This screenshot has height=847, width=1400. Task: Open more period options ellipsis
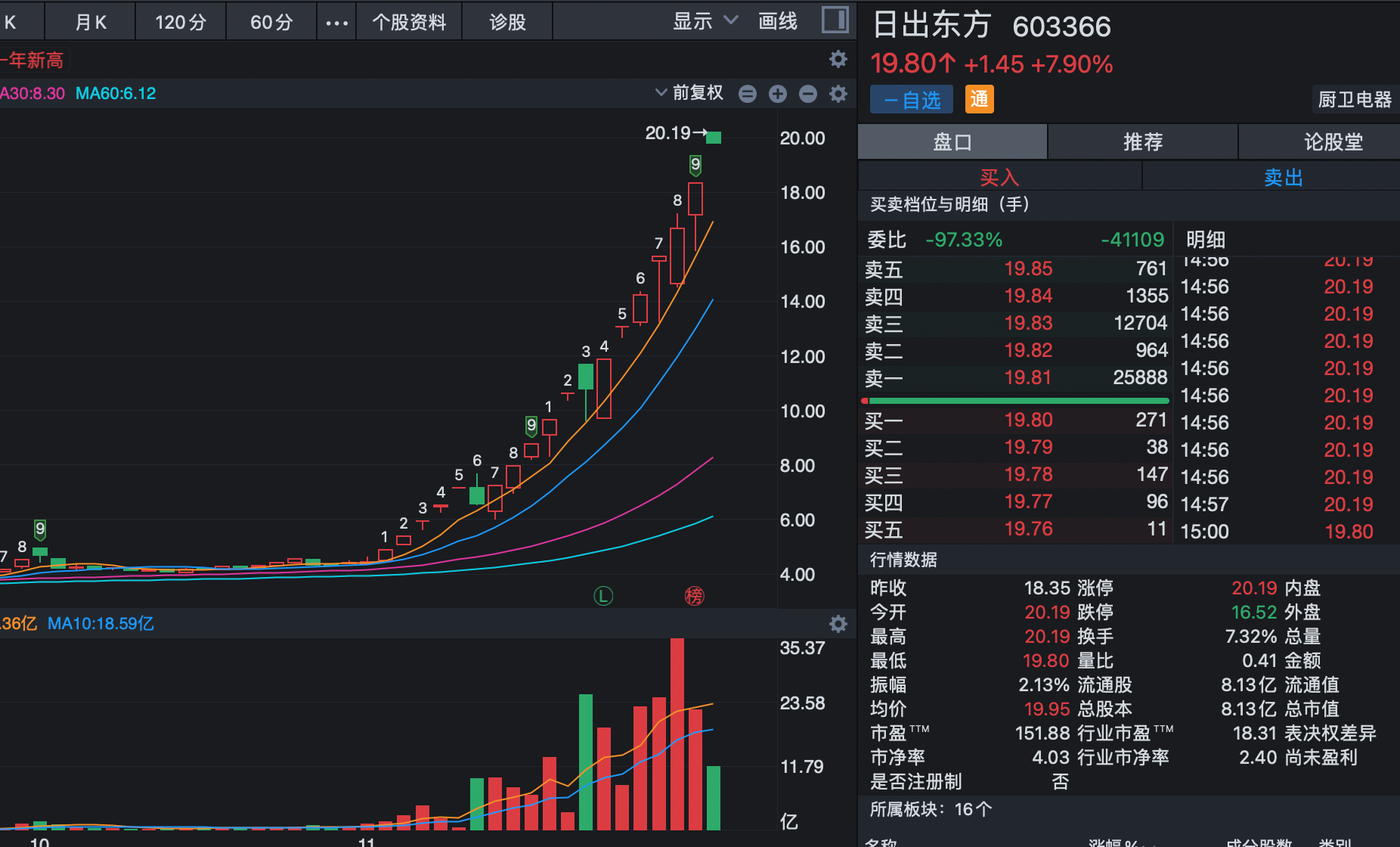[x=336, y=23]
